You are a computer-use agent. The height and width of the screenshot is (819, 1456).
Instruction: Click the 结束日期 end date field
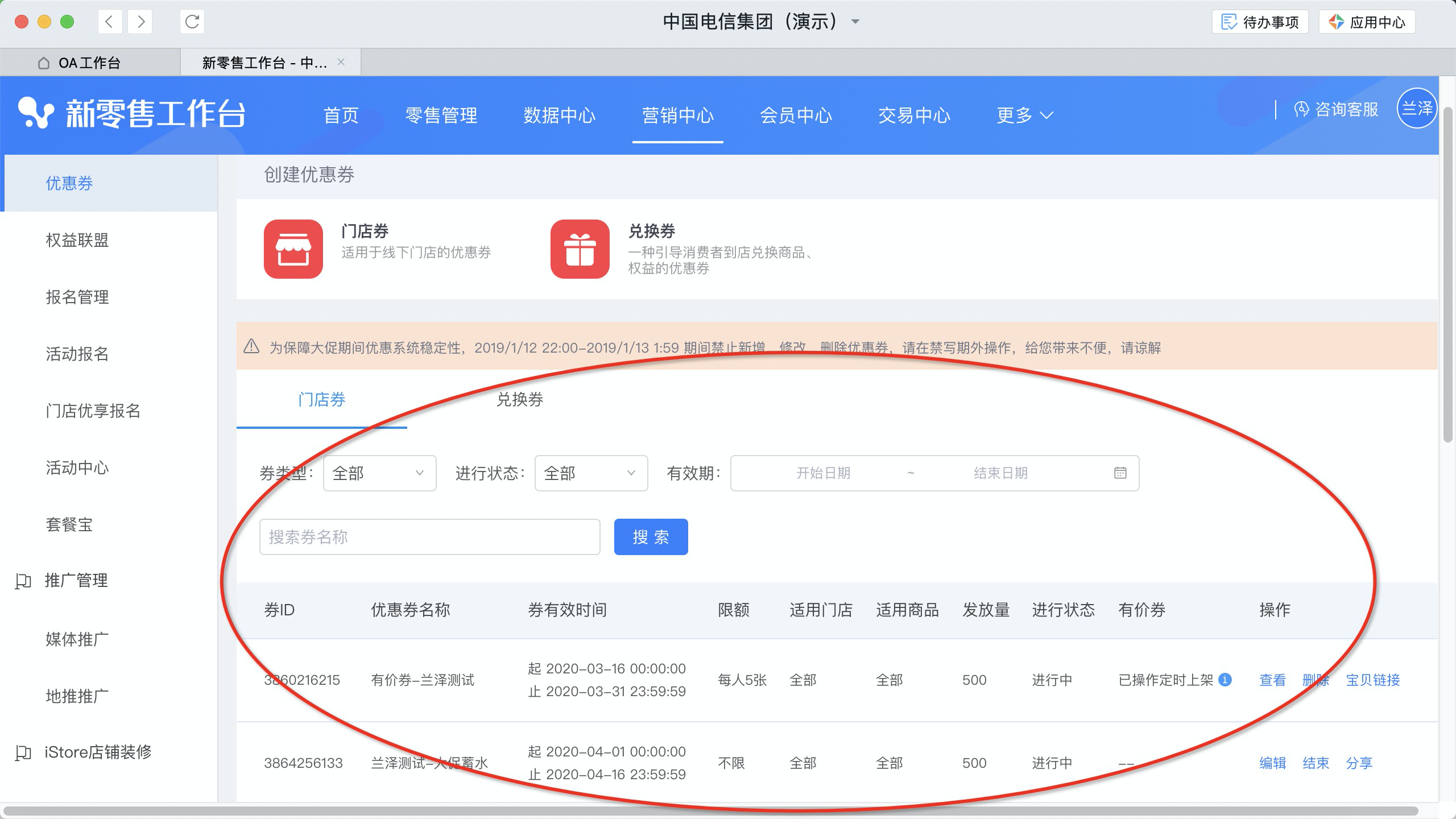pos(1001,473)
